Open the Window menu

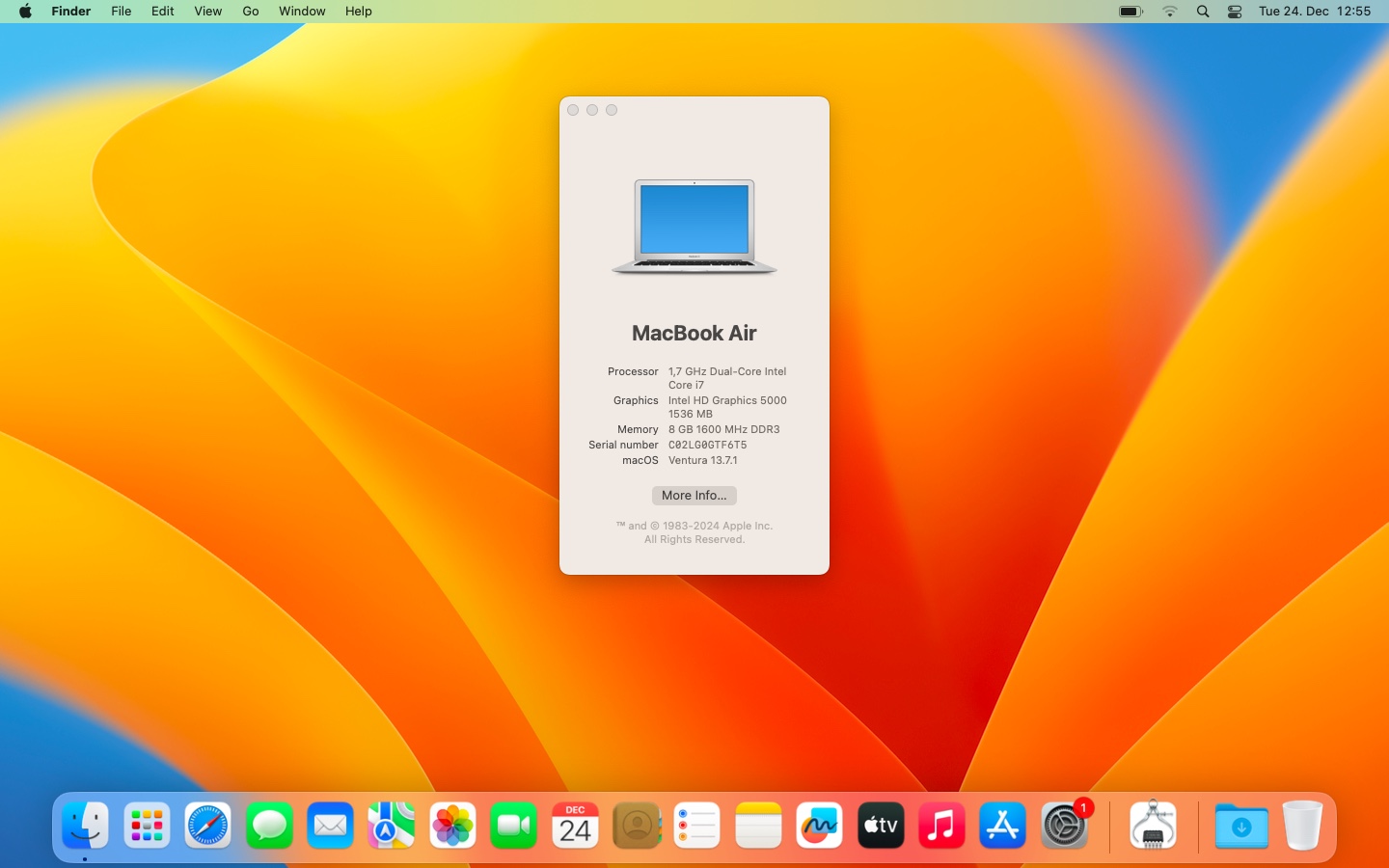302,12
